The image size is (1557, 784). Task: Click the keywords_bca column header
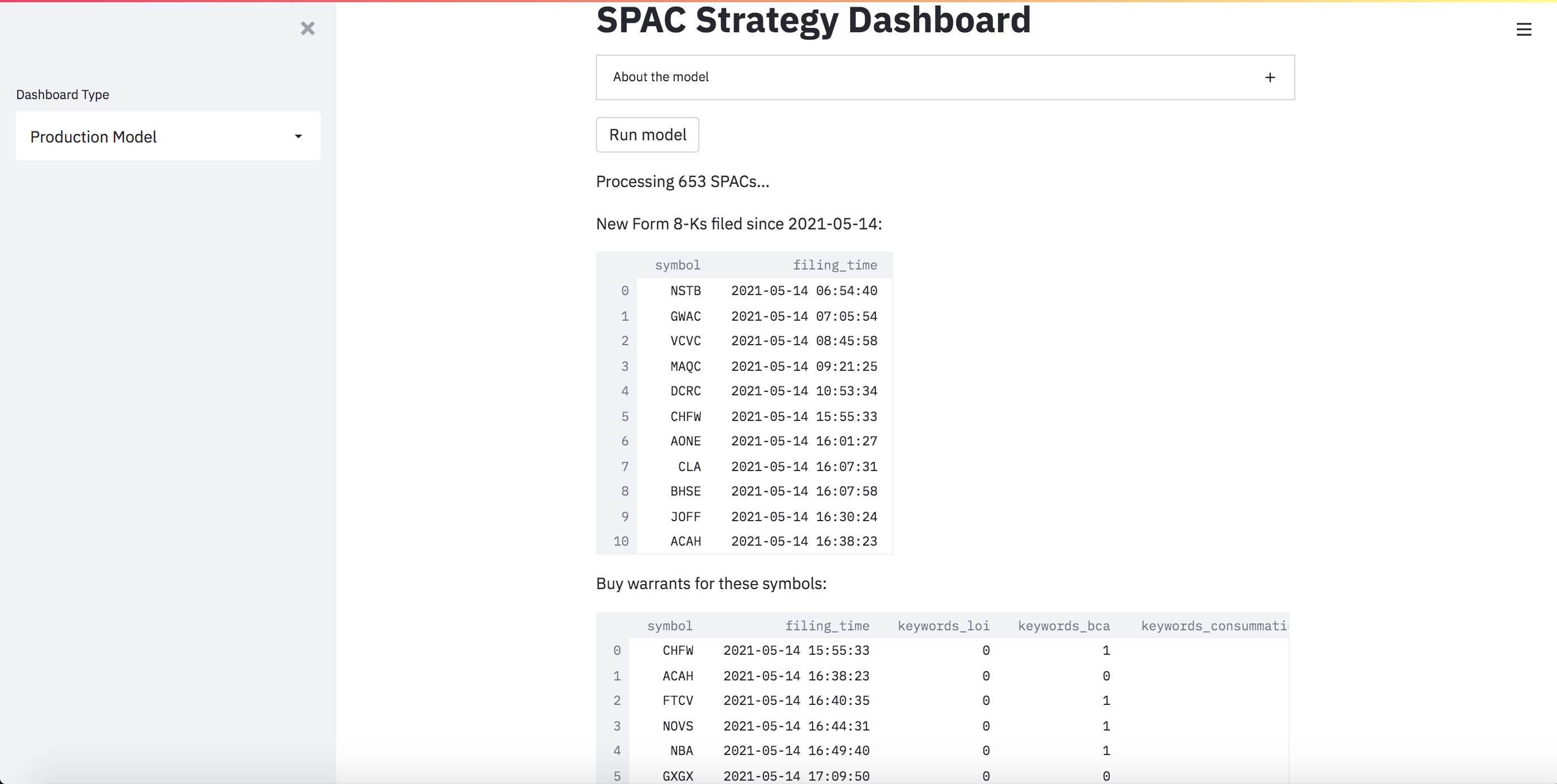[1064, 626]
